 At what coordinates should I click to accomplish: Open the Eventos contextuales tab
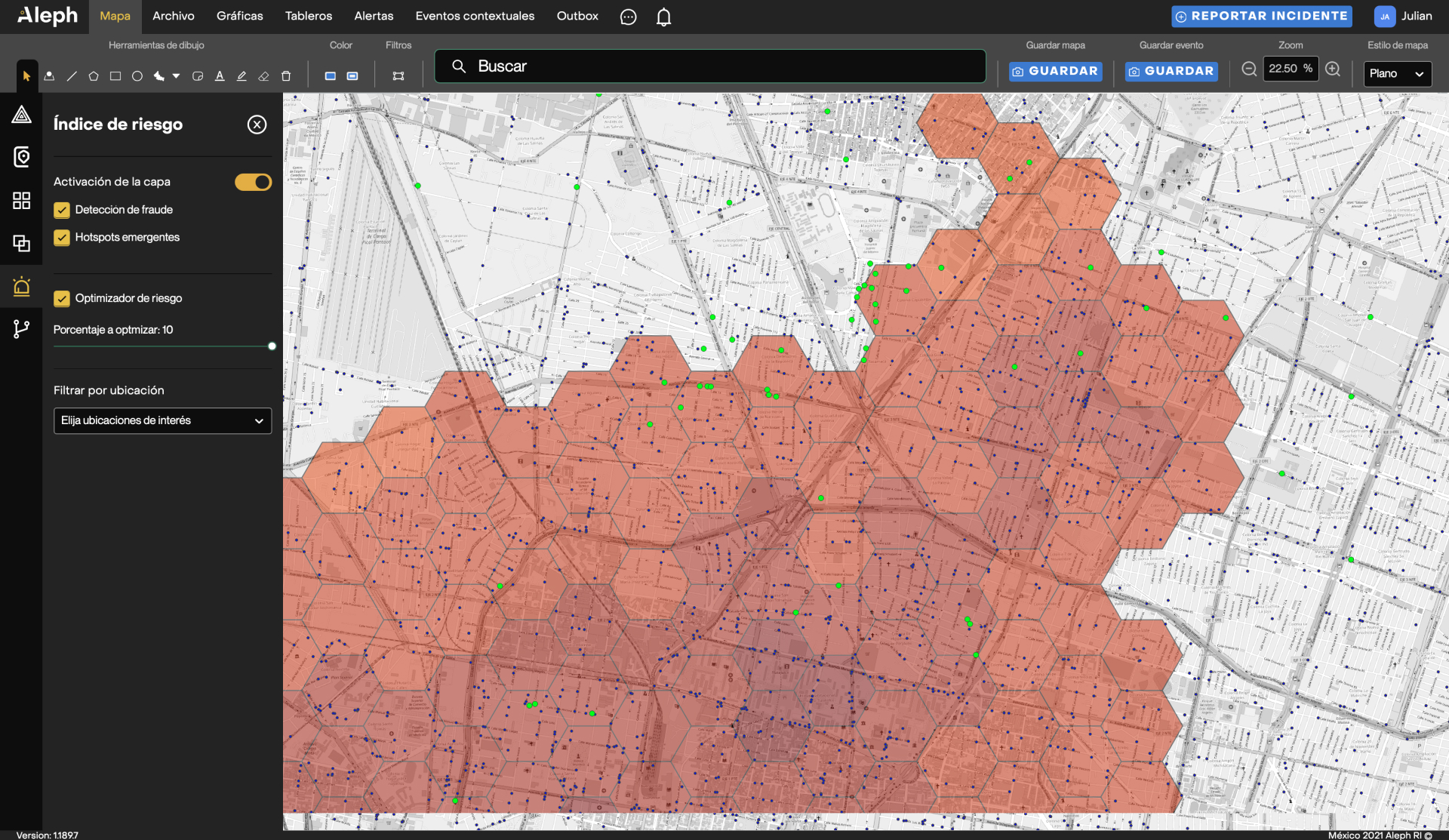(x=475, y=16)
